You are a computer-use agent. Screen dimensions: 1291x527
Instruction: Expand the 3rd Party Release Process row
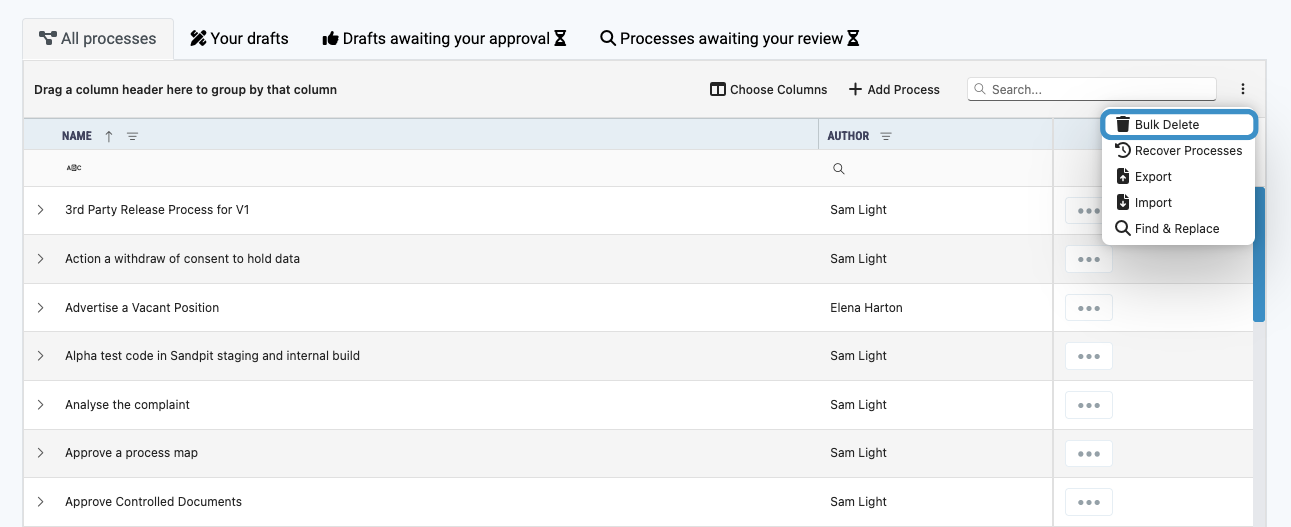(41, 210)
